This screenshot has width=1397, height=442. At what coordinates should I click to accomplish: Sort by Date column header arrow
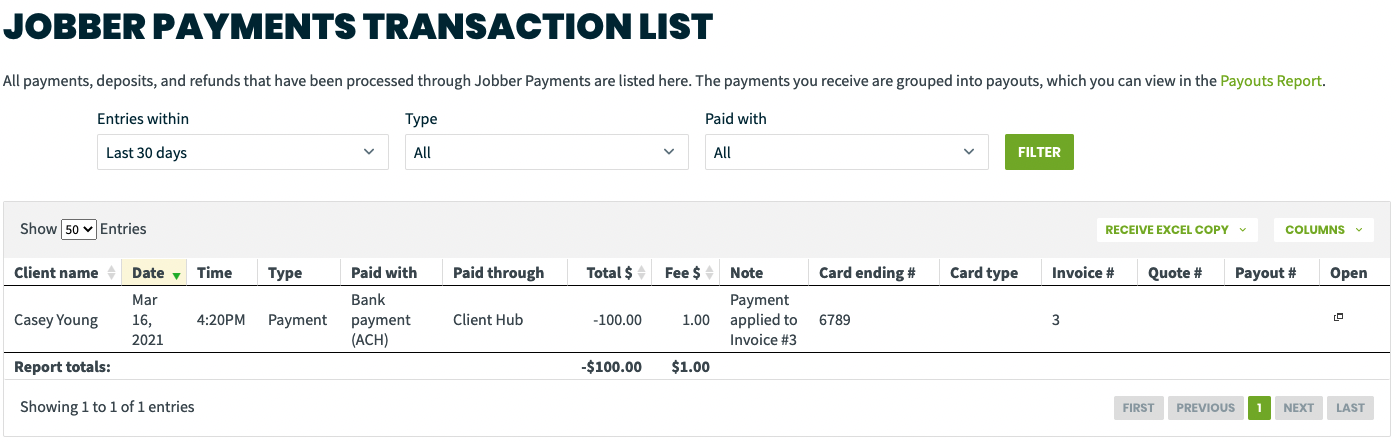click(x=177, y=274)
